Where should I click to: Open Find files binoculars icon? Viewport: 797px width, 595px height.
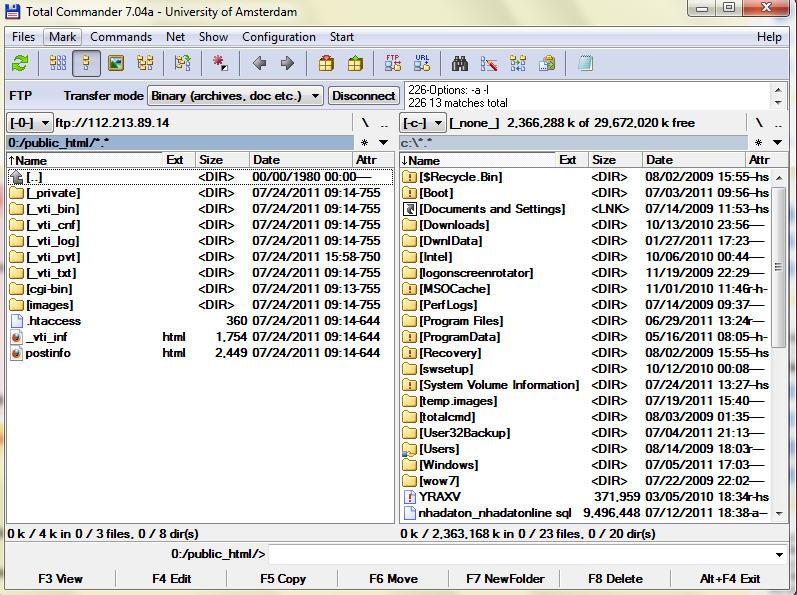[x=460, y=64]
